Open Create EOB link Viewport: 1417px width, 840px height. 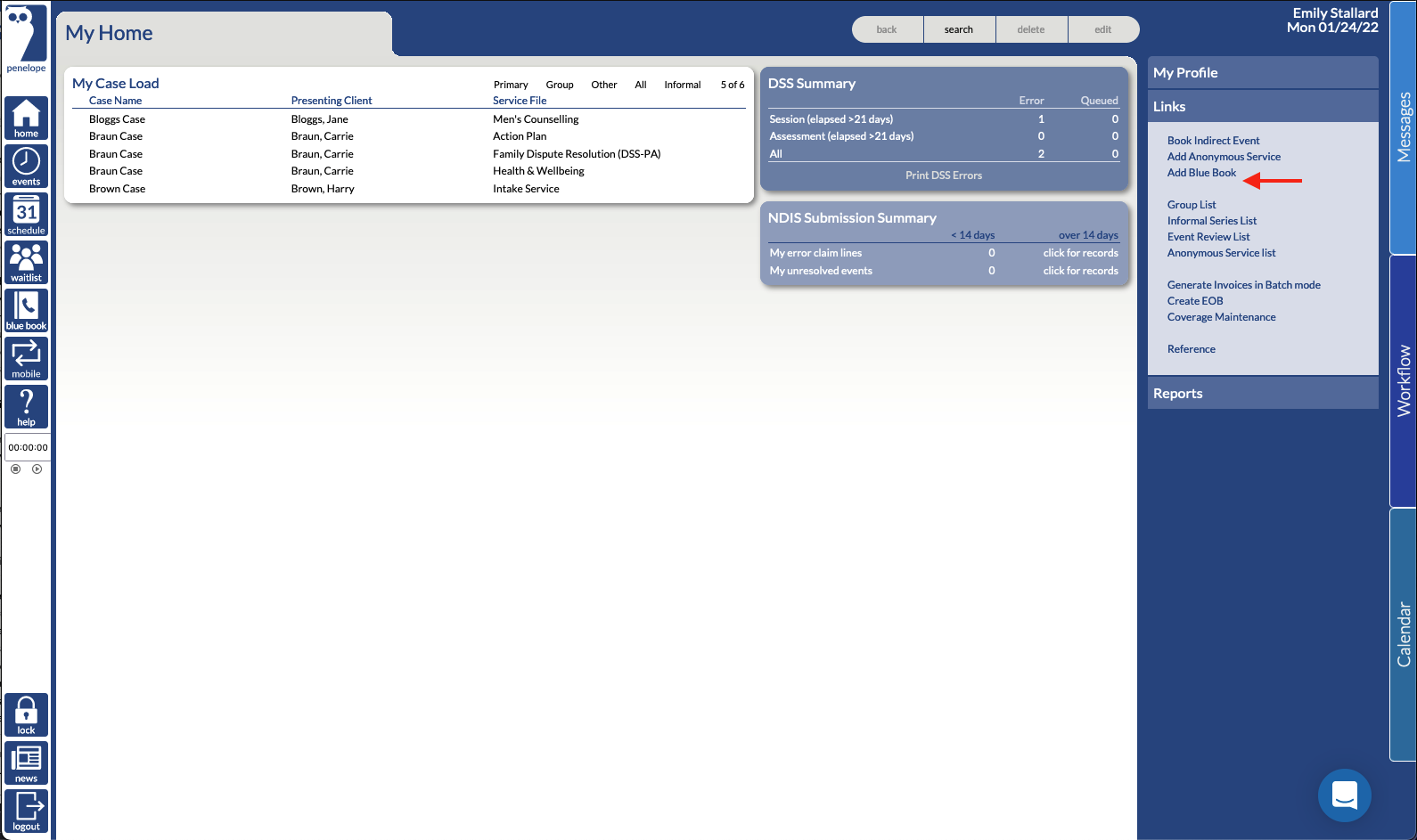pyautogui.click(x=1195, y=301)
